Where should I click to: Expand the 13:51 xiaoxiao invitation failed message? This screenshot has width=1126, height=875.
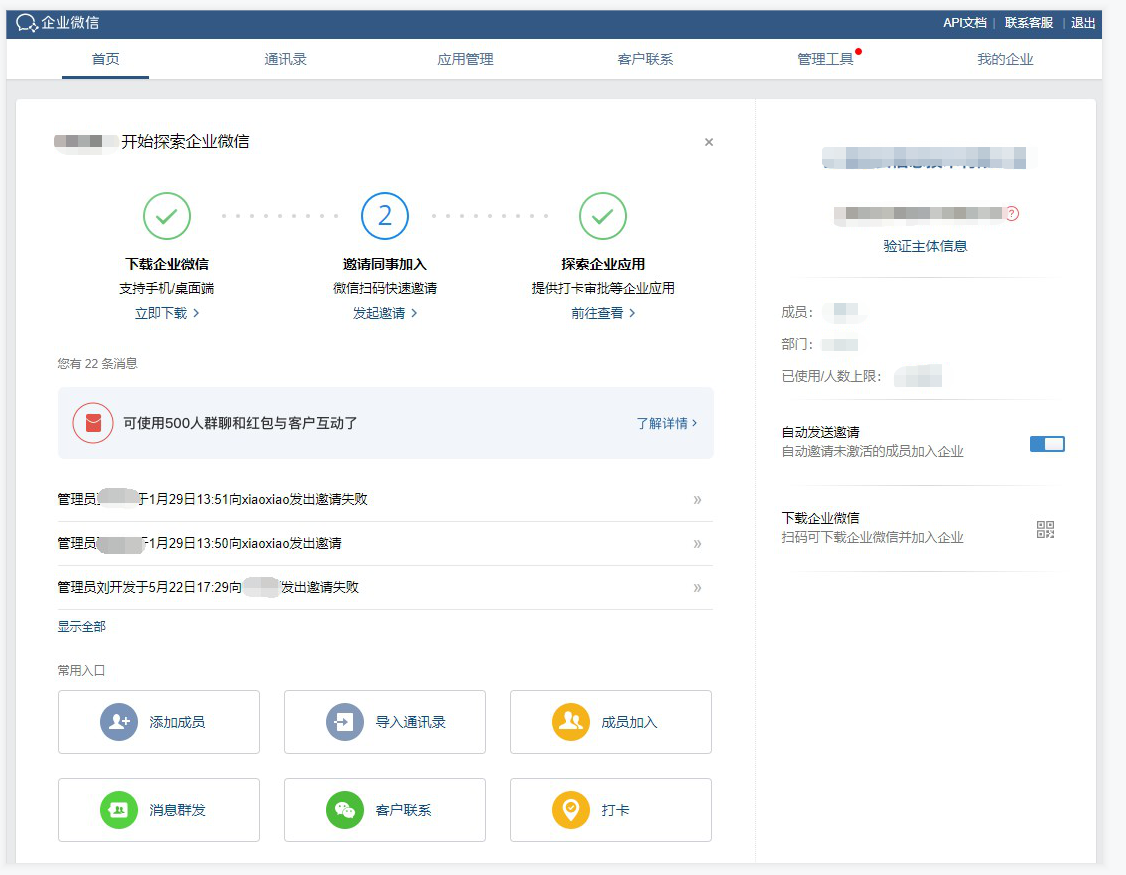point(697,500)
